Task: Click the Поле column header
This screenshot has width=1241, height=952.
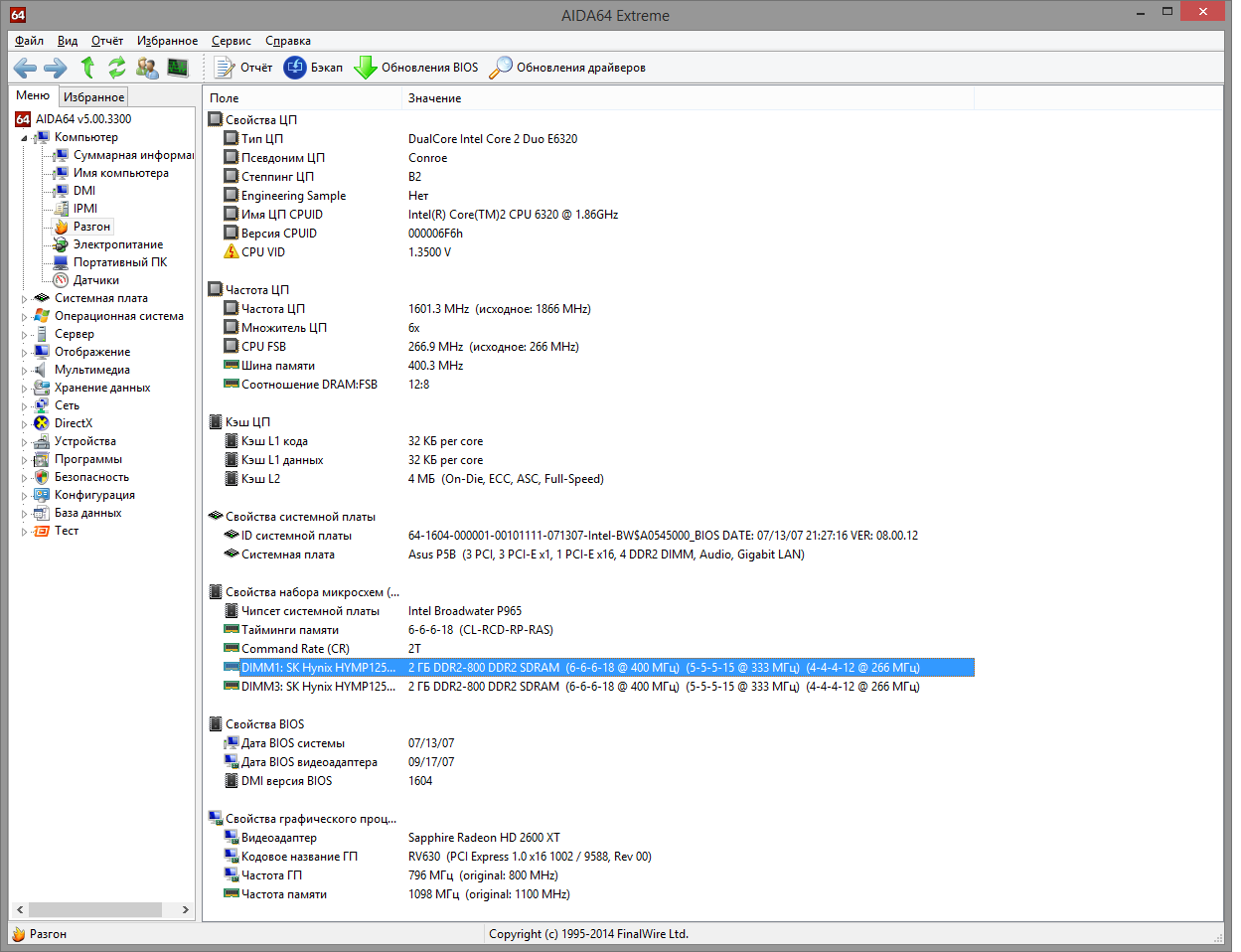Action: (303, 98)
